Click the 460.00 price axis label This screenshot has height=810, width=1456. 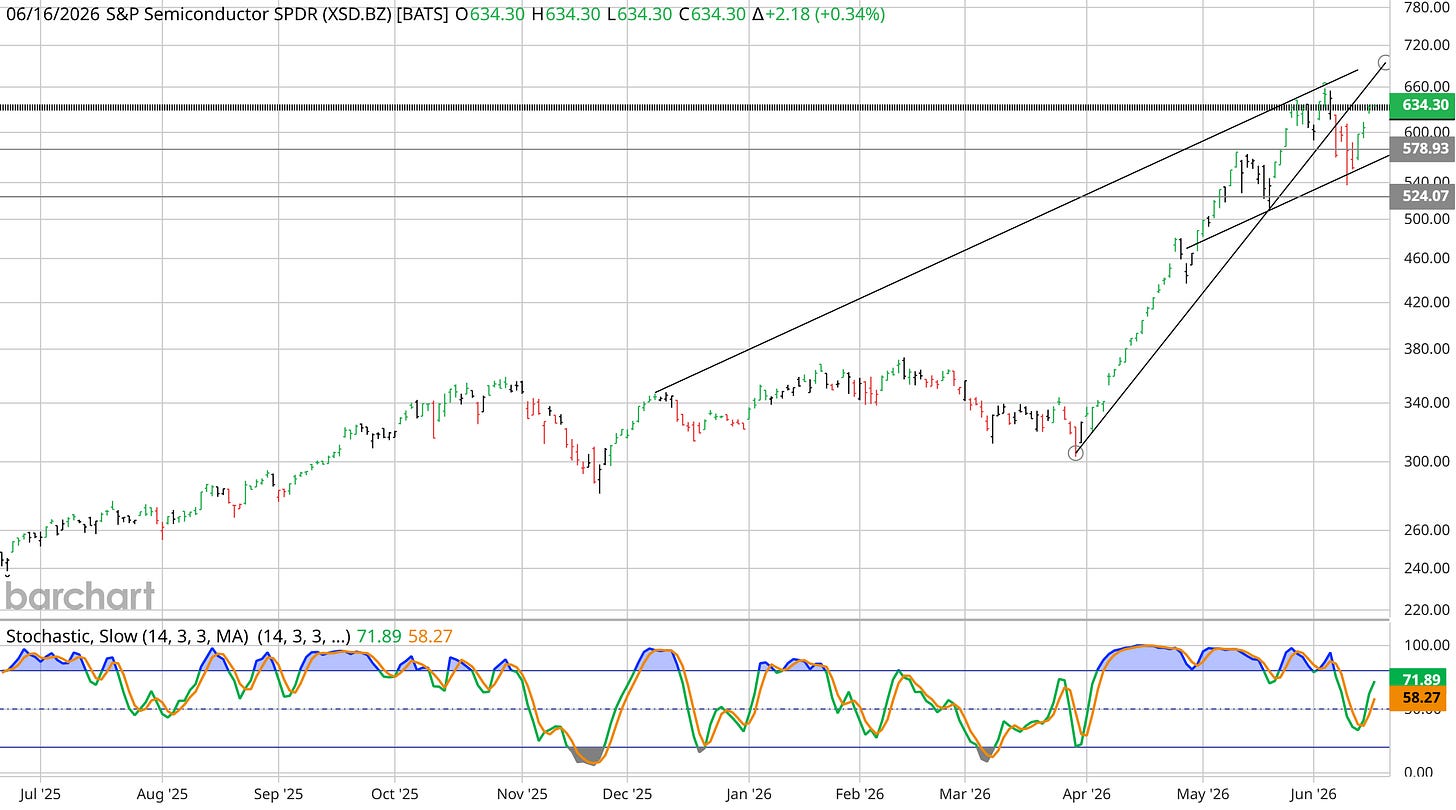[1428, 258]
